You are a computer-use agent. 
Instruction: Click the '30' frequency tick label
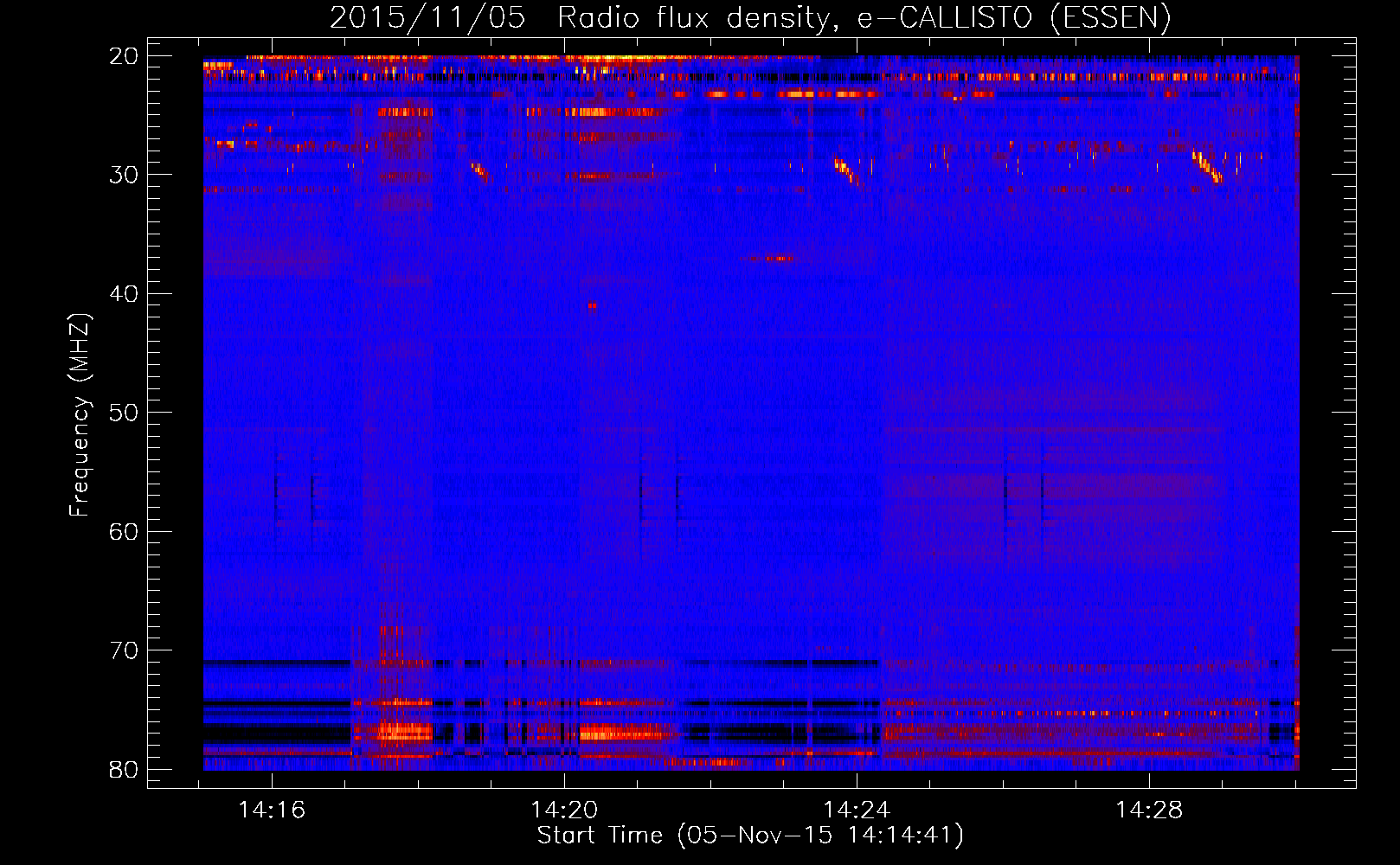[x=124, y=175]
